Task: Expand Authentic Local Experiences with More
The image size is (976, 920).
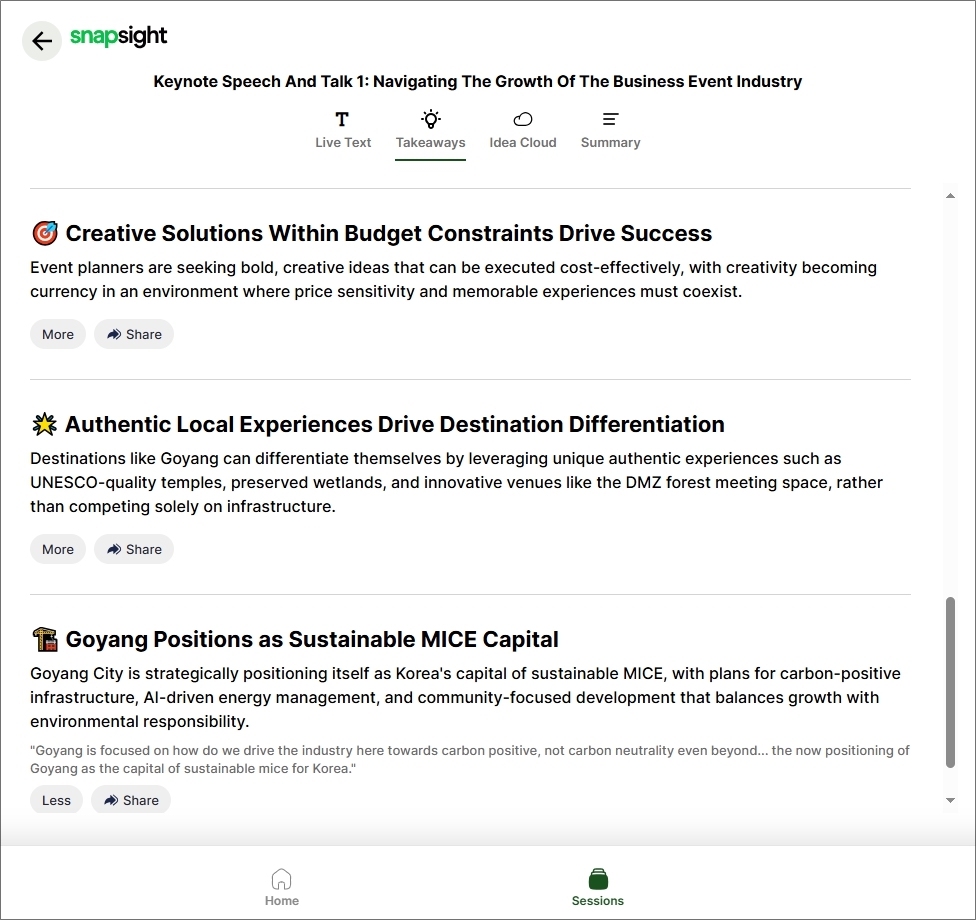Action: click(58, 549)
